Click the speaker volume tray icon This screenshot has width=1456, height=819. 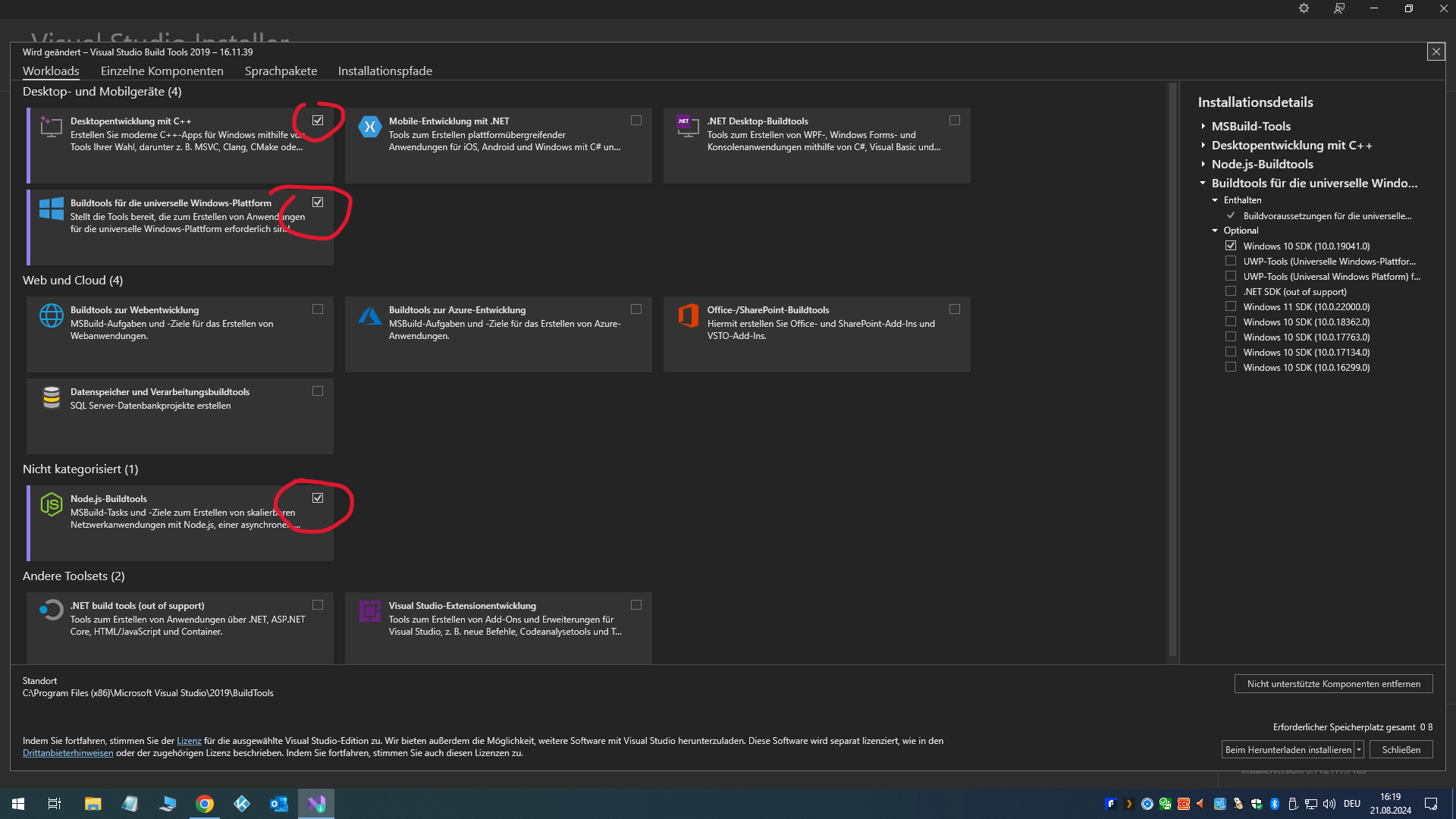(x=1329, y=804)
